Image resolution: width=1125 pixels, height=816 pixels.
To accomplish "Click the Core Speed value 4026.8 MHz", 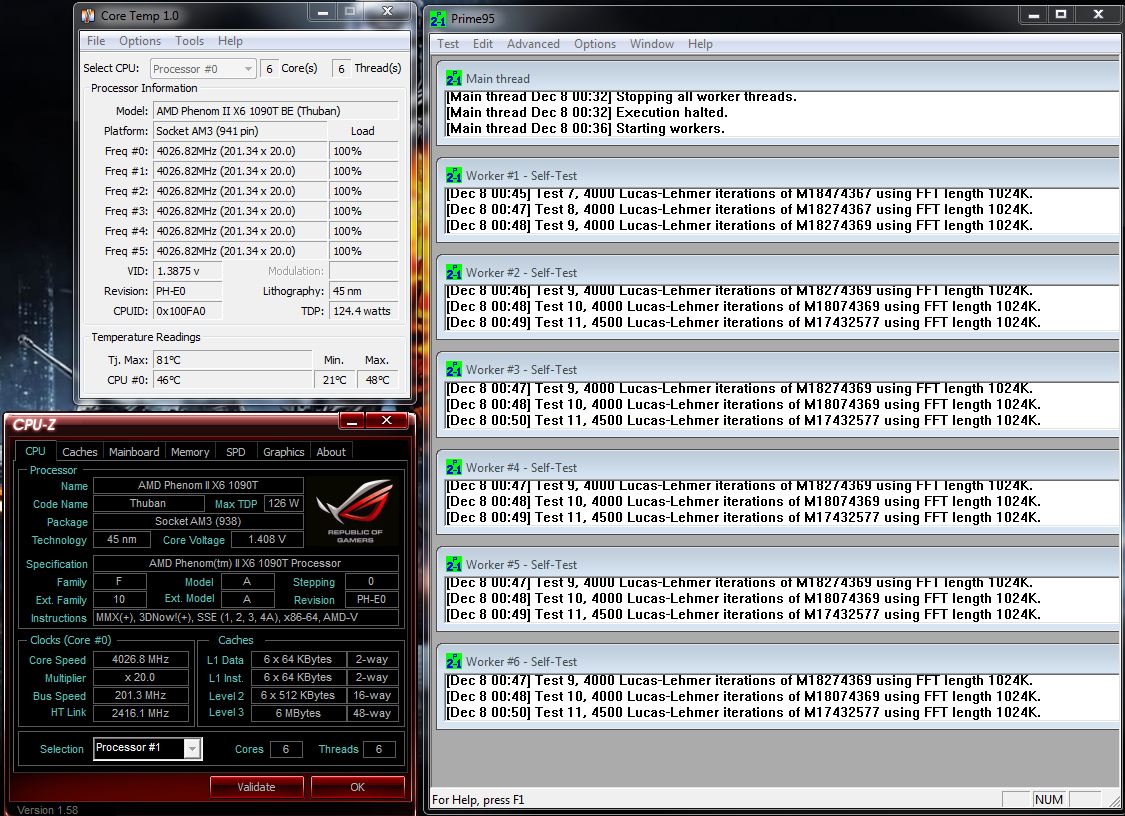I will pos(141,659).
